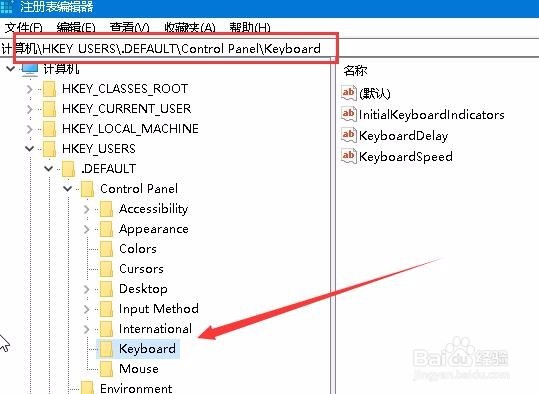The width and height of the screenshot is (539, 394).
Task: Click the KeyboardDelay value icon
Action: click(x=349, y=135)
